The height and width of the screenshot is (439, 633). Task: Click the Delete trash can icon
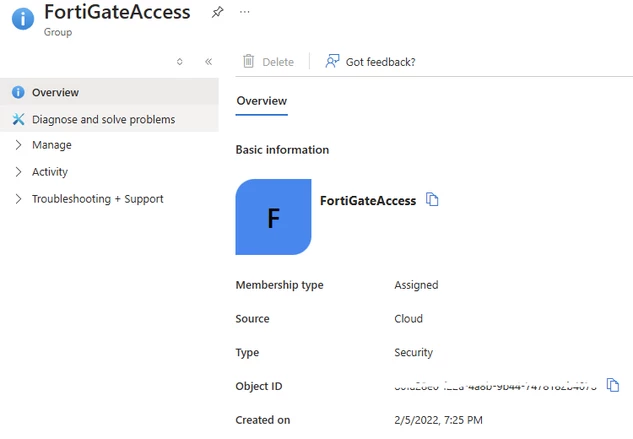(248, 61)
